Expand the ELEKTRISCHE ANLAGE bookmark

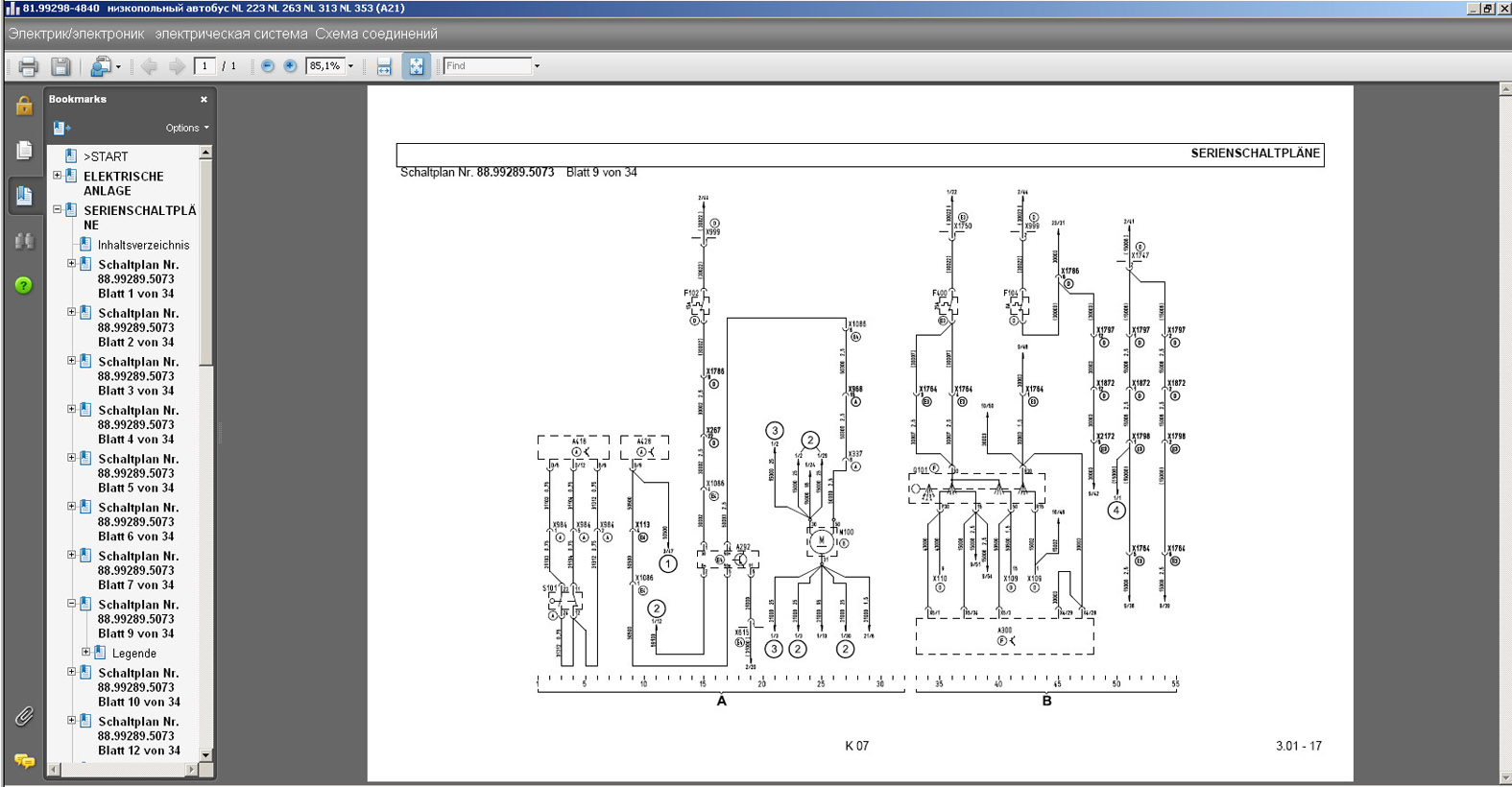coord(57,176)
